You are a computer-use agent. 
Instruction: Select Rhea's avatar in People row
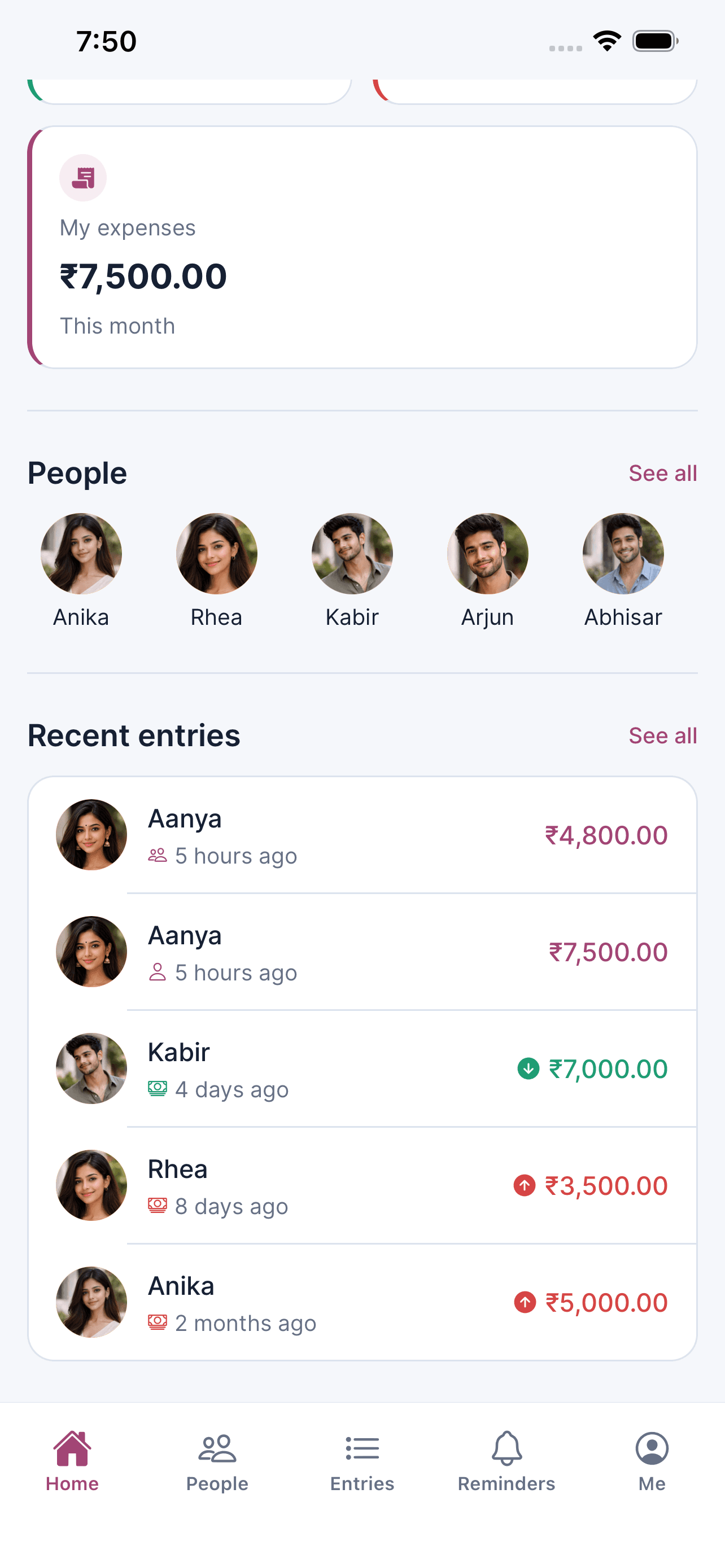click(217, 553)
